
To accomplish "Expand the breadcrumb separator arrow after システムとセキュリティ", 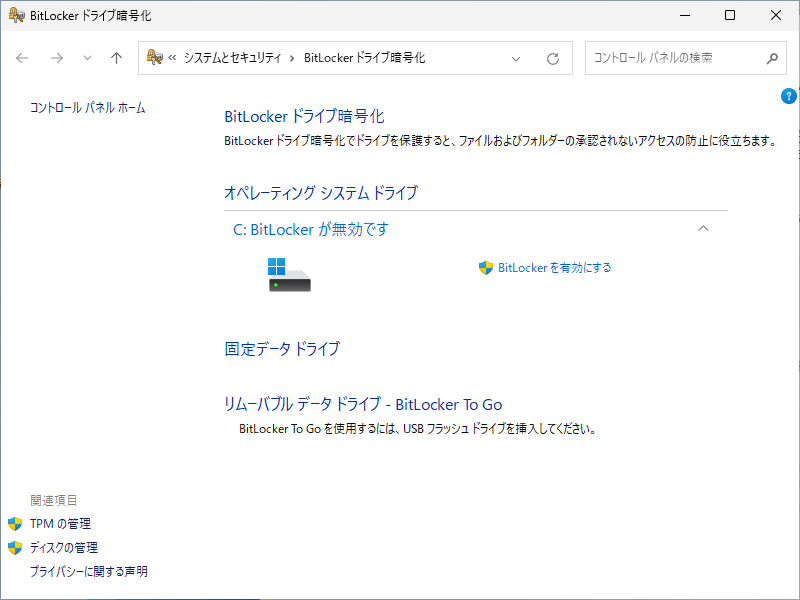I will (292, 58).
